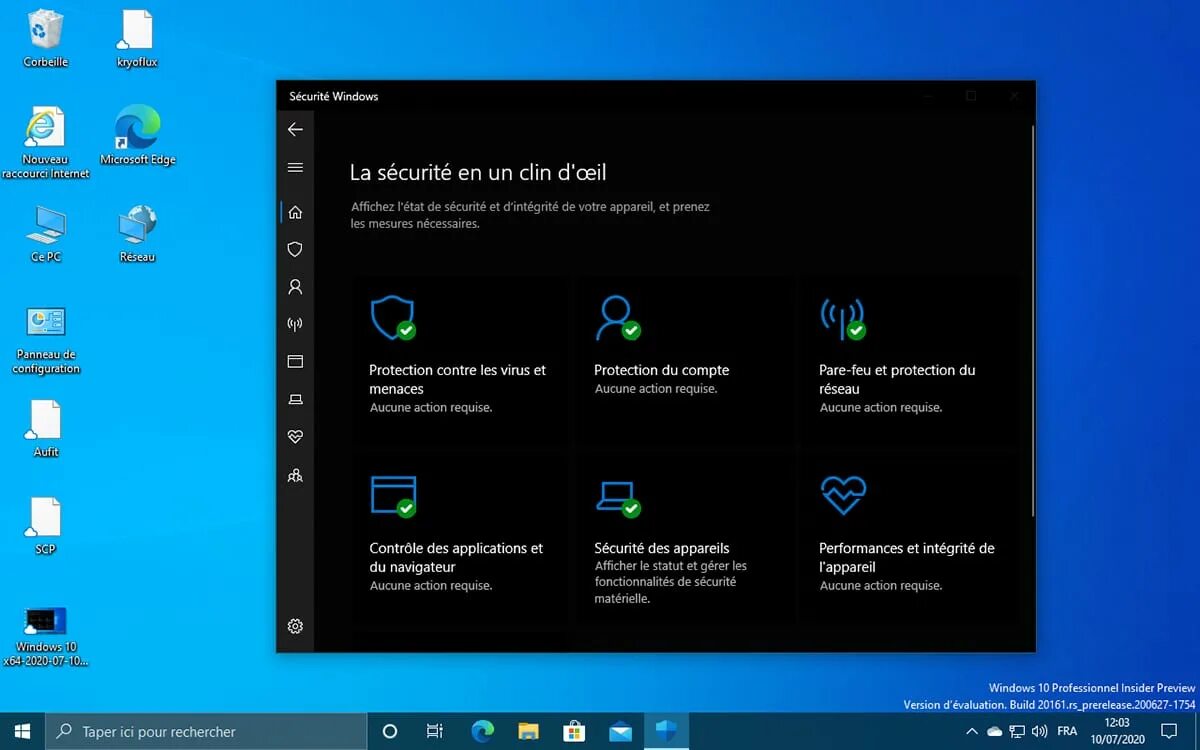Open virus protection shield icon in sidebar
The image size is (1200, 750).
[x=295, y=249]
